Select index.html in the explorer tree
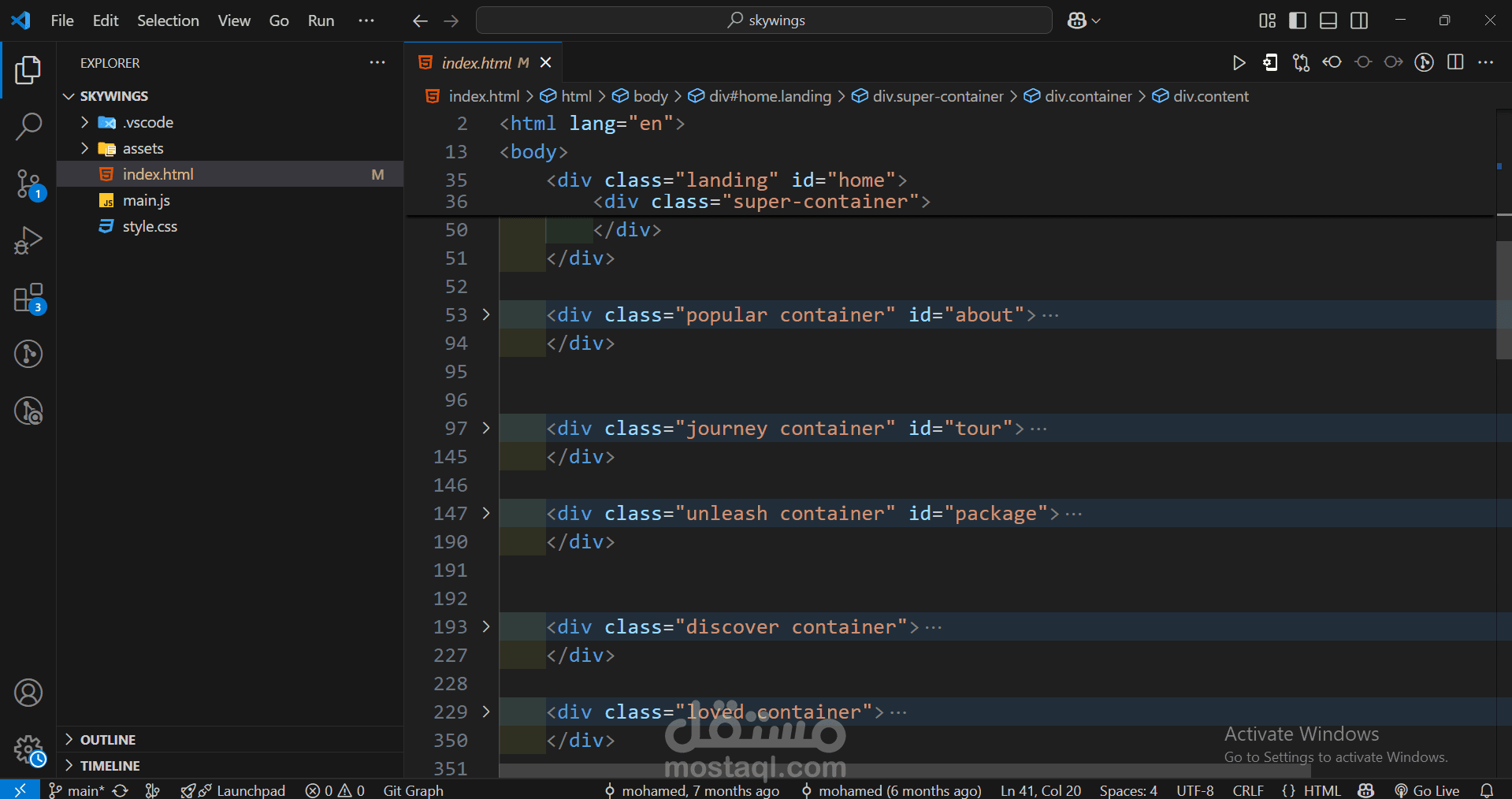Image resolution: width=1512 pixels, height=799 pixels. (x=230, y=174)
